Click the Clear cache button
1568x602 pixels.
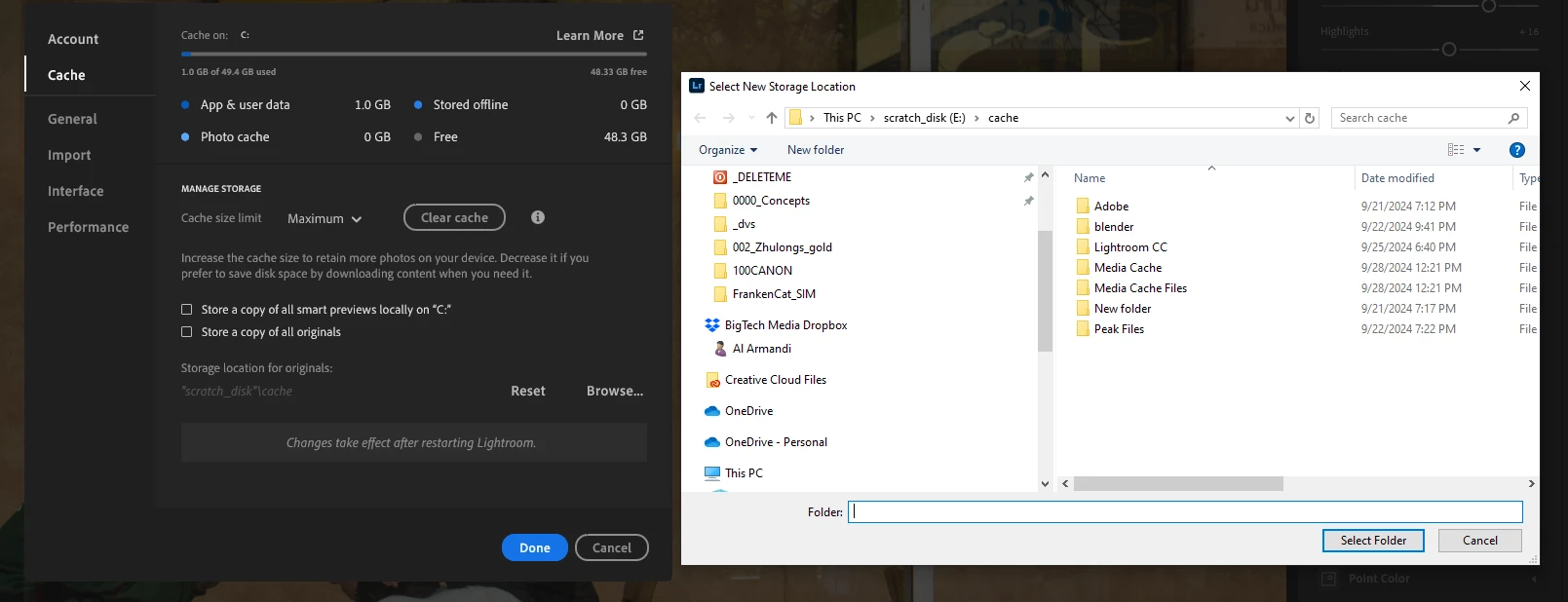click(x=454, y=217)
